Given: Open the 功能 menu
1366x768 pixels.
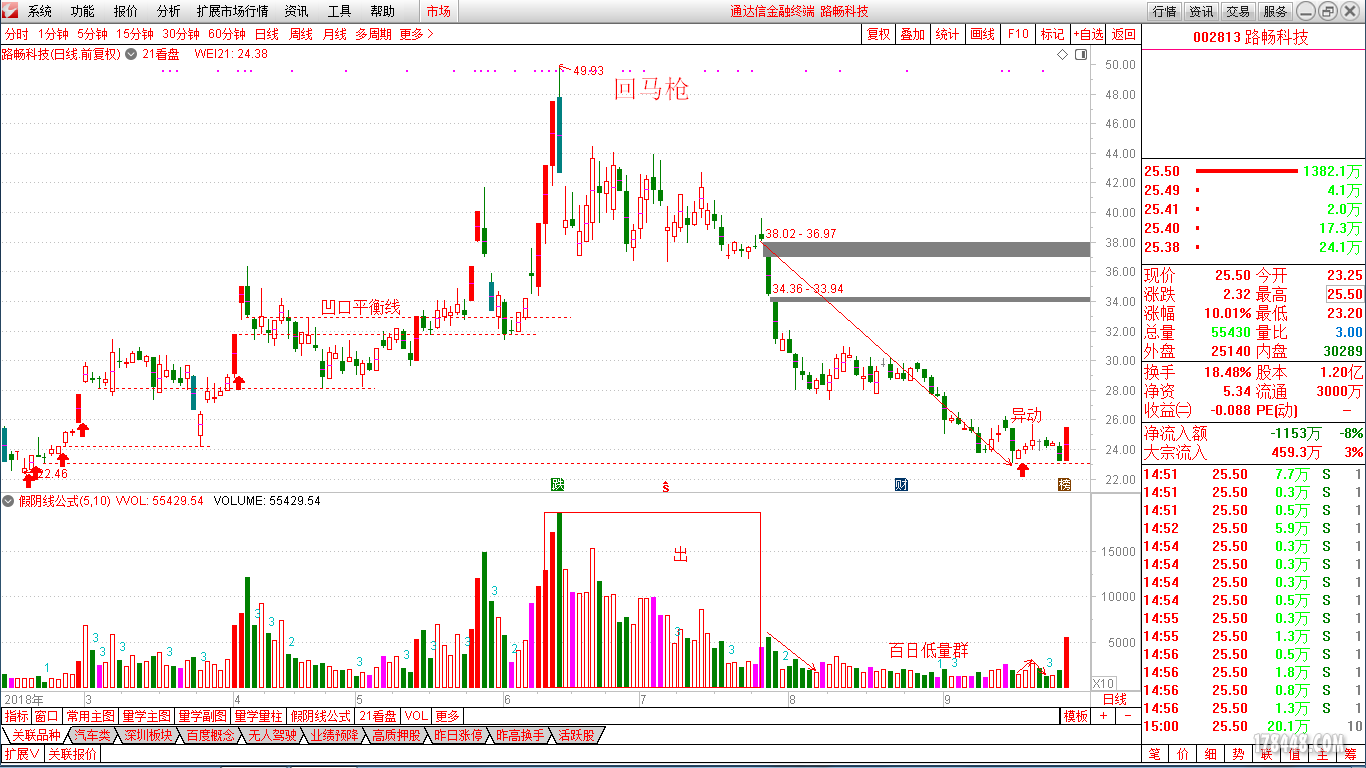Looking at the screenshot, I should (x=83, y=11).
